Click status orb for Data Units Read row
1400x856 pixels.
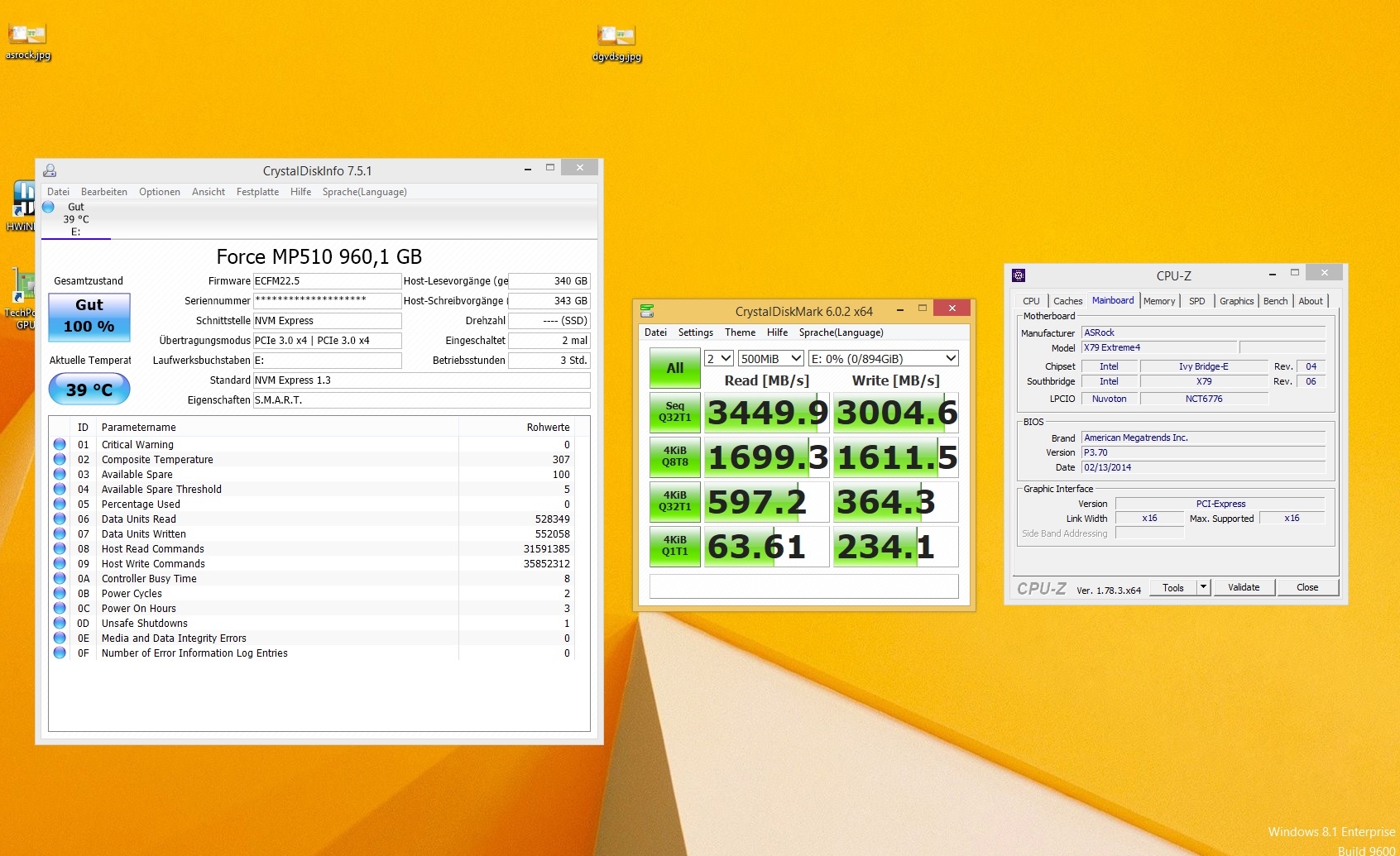[x=60, y=519]
